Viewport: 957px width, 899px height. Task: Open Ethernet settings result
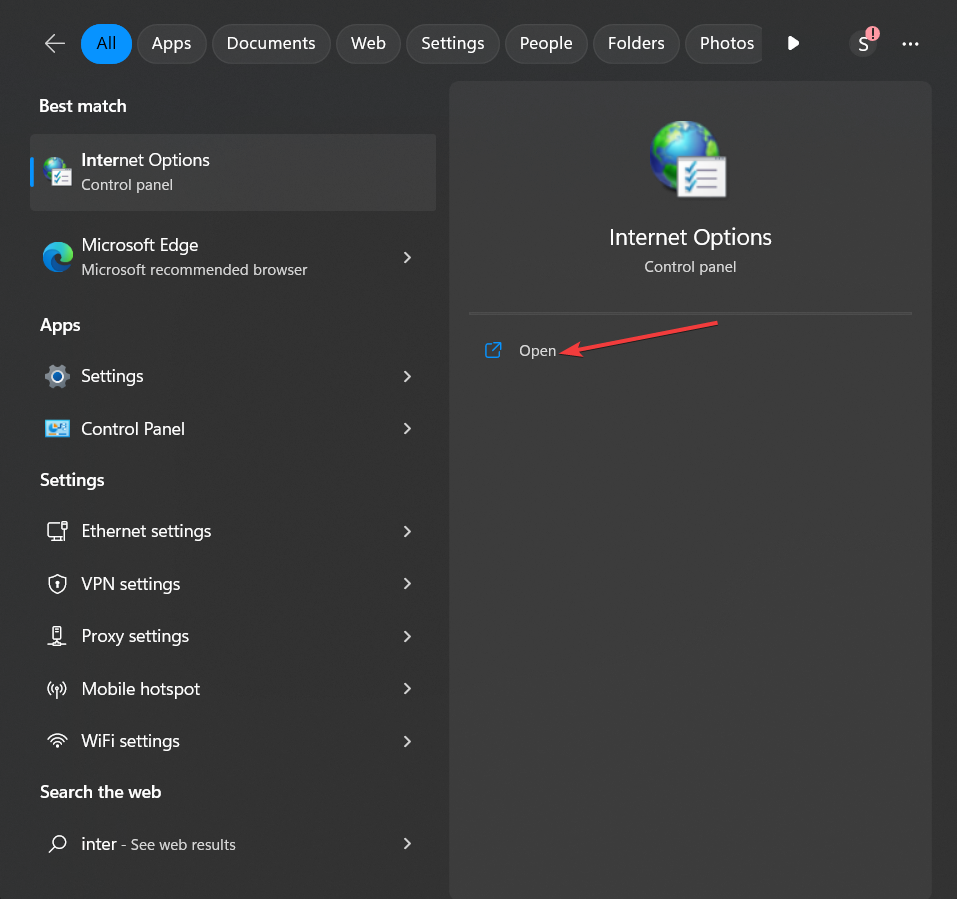(233, 531)
